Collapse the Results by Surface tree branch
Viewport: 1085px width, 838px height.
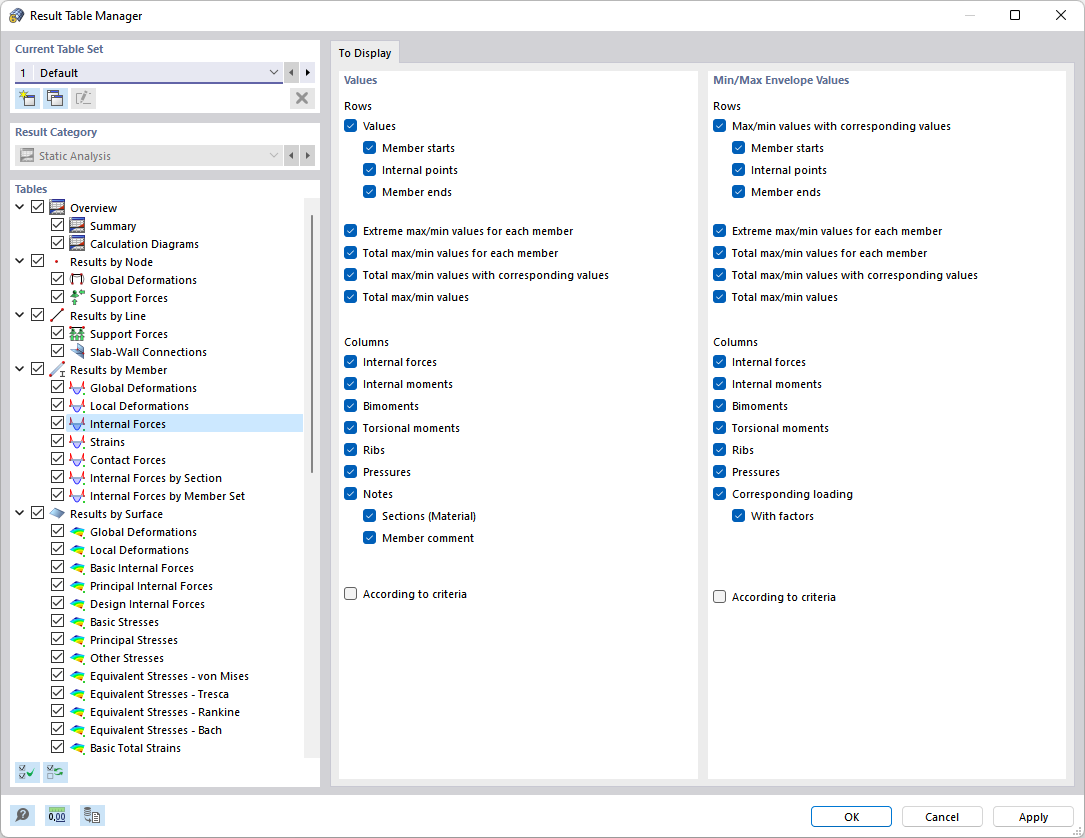pos(21,513)
